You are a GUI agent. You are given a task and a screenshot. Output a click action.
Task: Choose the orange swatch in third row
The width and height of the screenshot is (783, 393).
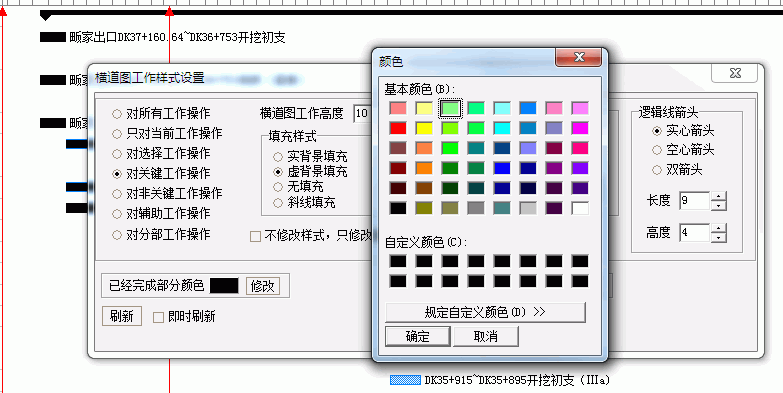424,148
